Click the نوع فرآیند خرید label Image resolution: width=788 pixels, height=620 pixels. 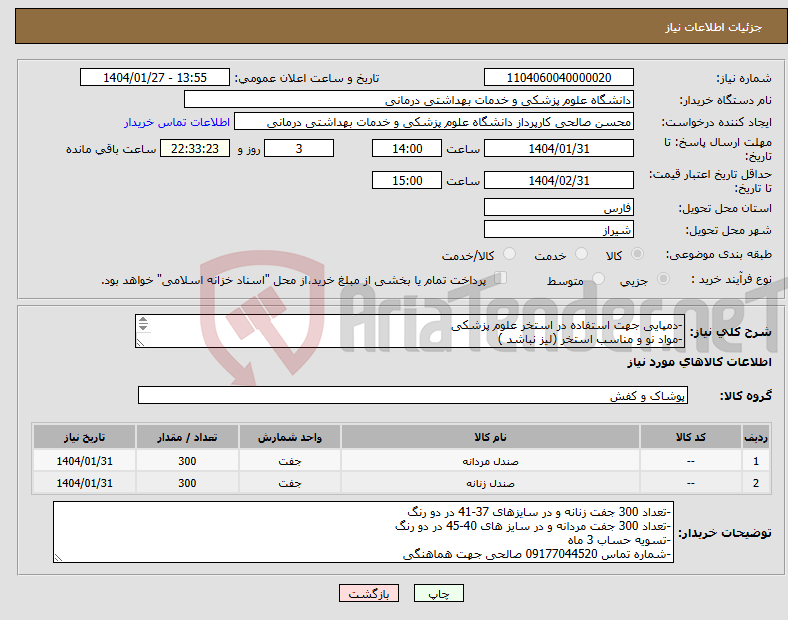click(x=731, y=279)
